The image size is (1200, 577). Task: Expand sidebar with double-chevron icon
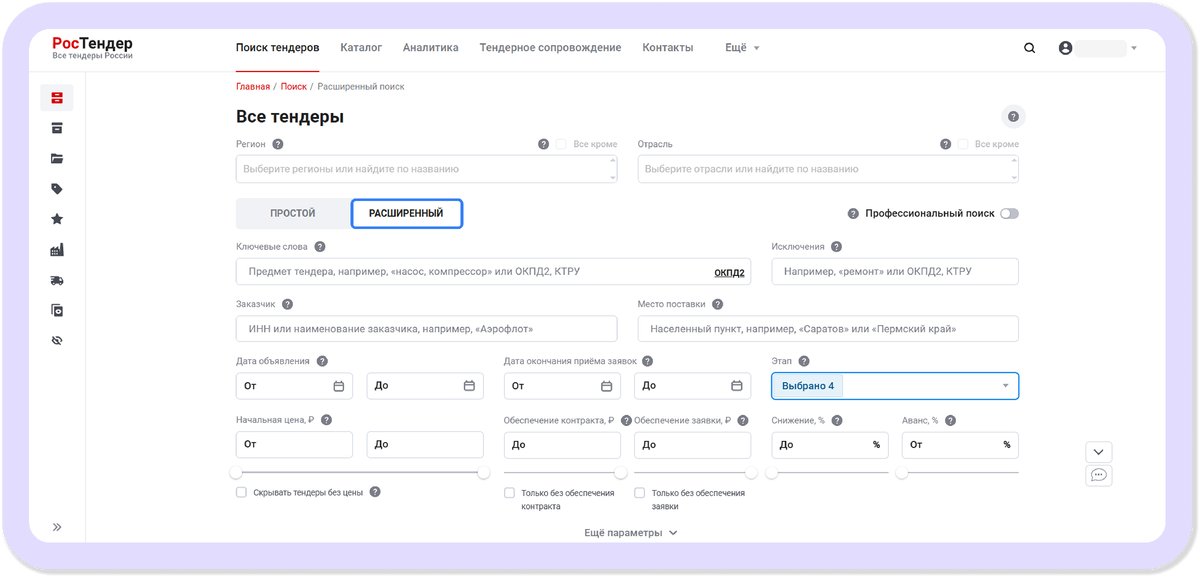(x=57, y=527)
